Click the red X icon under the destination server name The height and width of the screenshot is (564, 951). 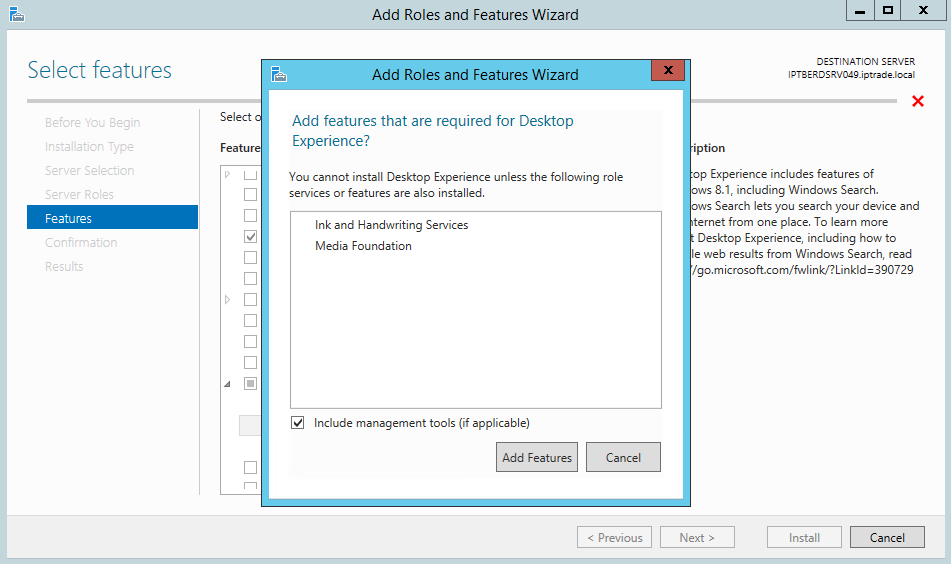[x=918, y=101]
